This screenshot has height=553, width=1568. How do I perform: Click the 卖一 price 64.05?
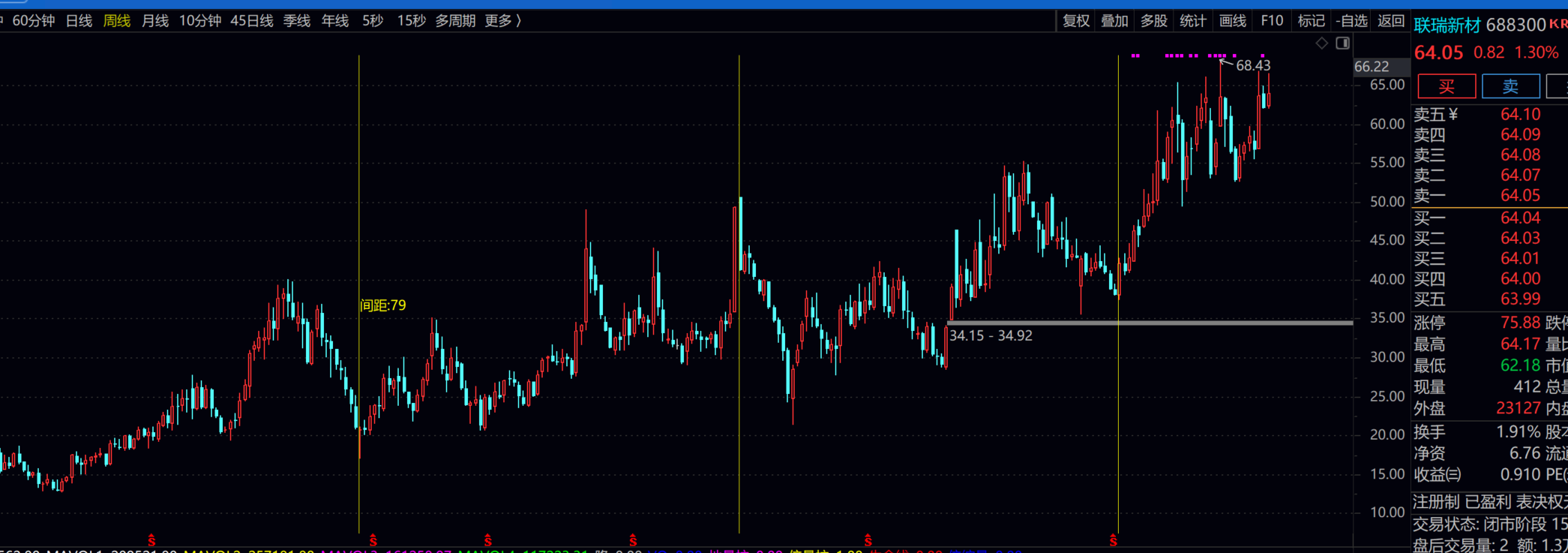coord(1520,196)
